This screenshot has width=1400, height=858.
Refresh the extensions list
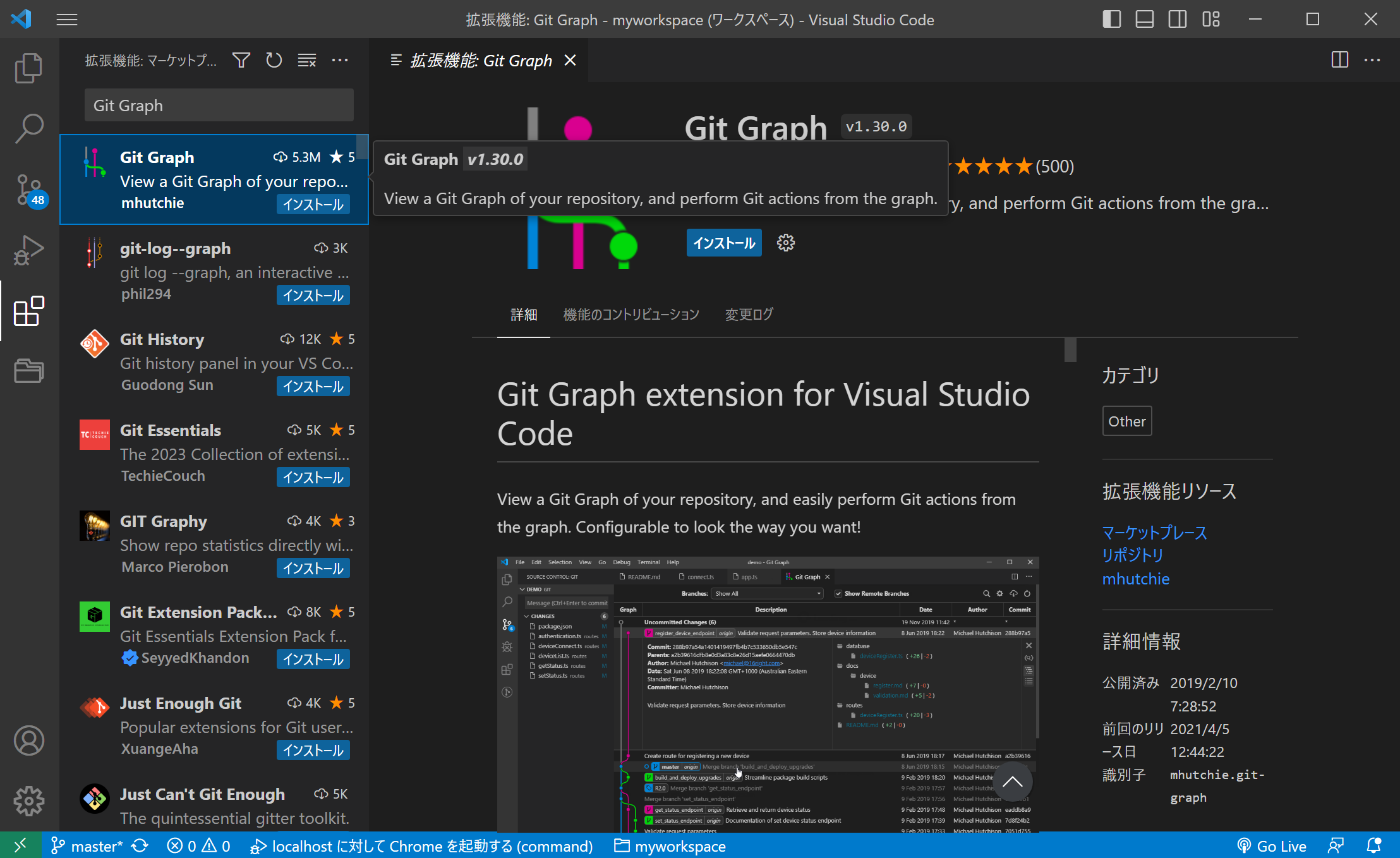coord(274,60)
